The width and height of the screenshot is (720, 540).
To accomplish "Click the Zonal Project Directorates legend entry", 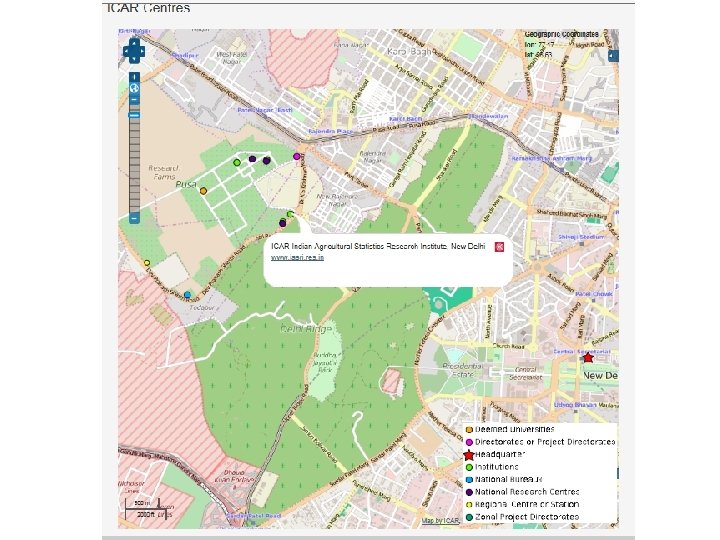I will tap(527, 517).
